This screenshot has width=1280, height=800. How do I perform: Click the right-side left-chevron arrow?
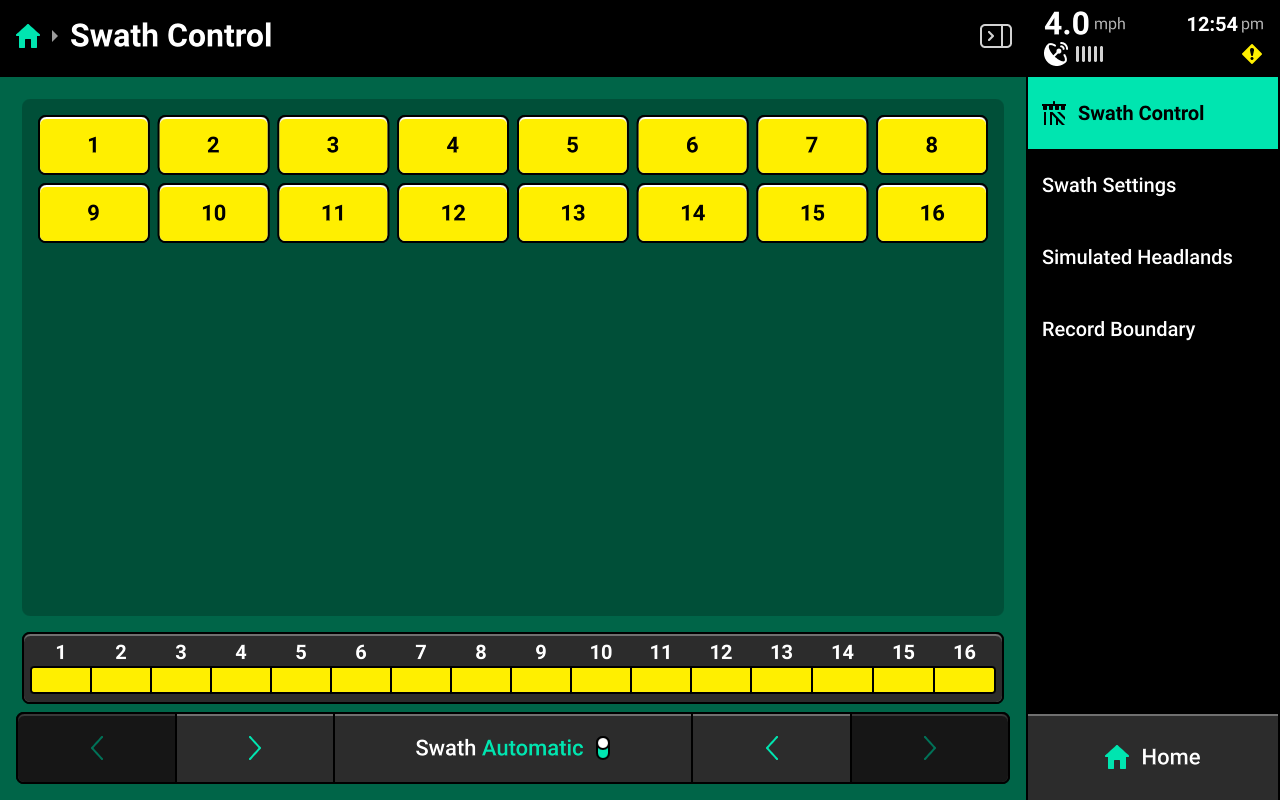click(x=771, y=748)
